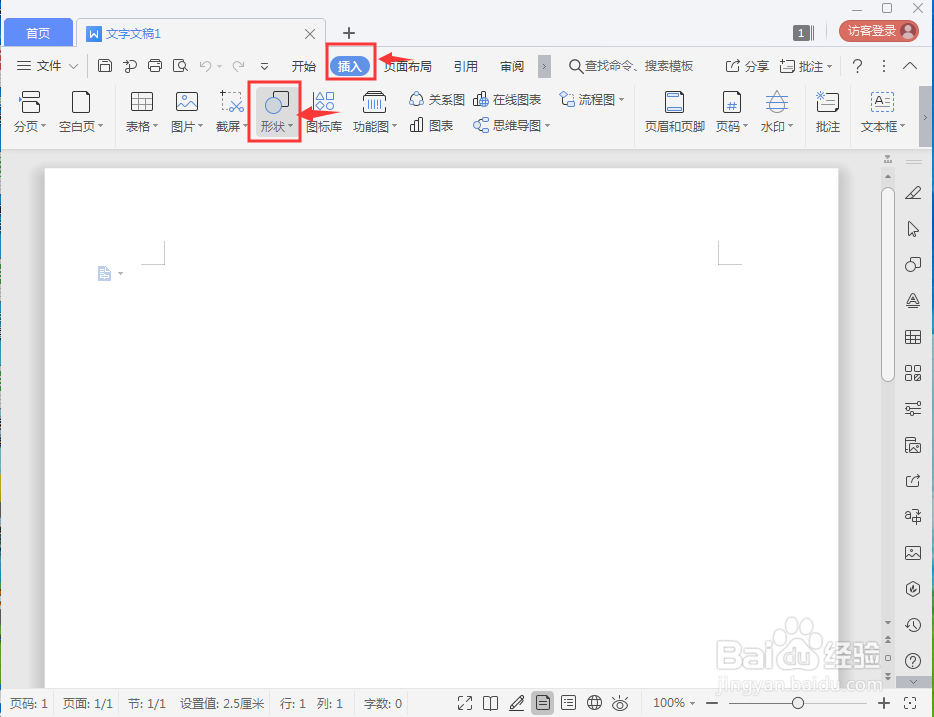Open the 水印 watermark tool

(777, 111)
